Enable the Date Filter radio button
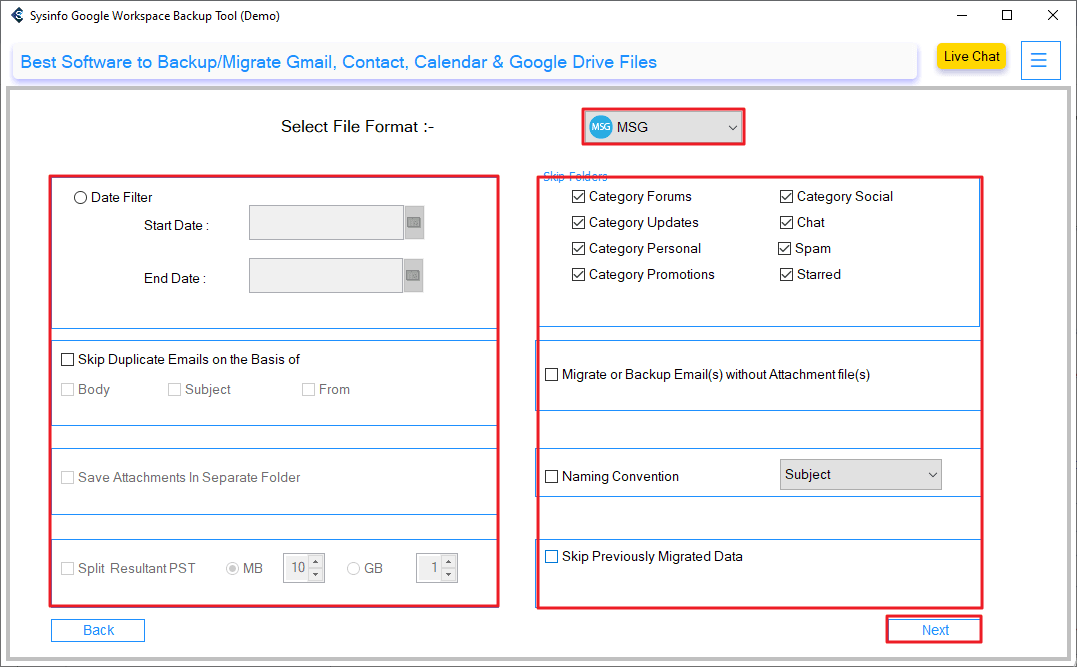This screenshot has height=667, width=1077. tap(81, 198)
